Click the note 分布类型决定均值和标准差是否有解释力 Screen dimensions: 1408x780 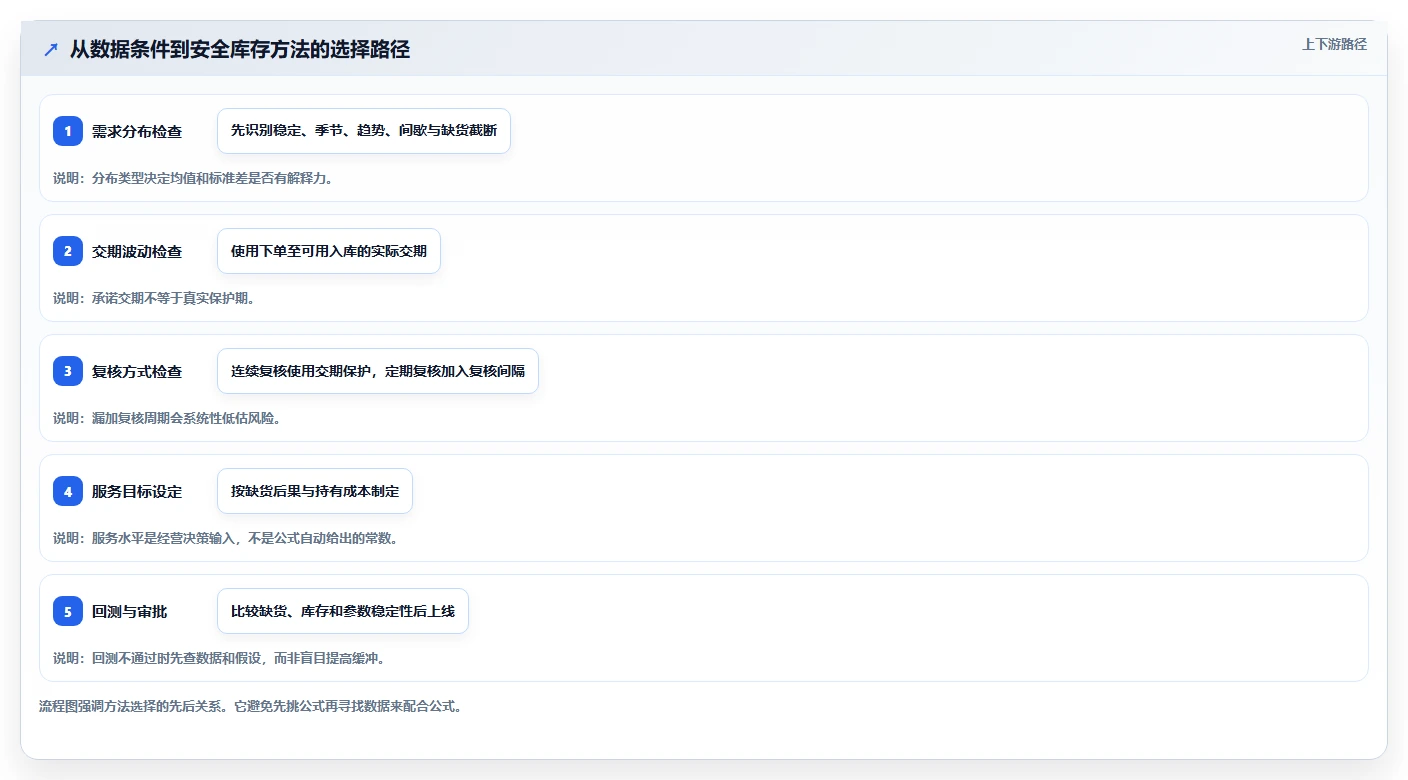coord(193,178)
